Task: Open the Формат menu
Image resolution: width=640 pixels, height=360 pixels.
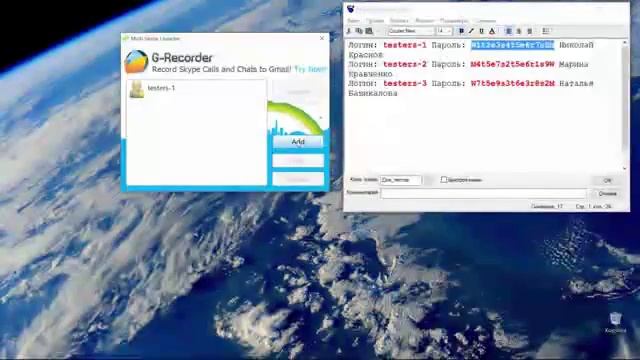Action: click(424, 20)
